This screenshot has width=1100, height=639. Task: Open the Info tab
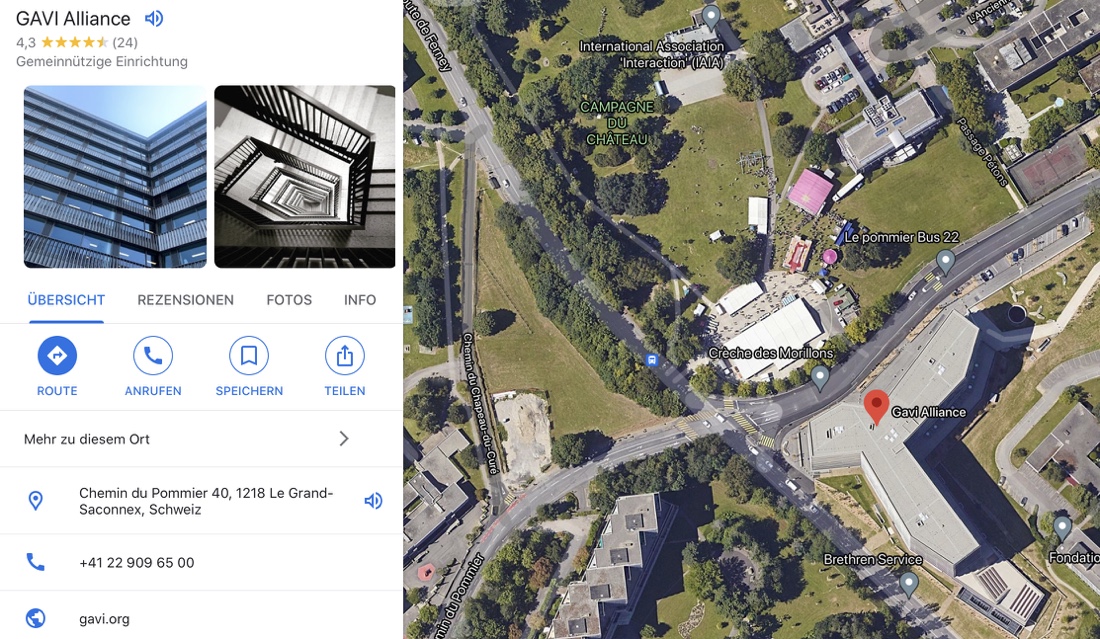(360, 300)
